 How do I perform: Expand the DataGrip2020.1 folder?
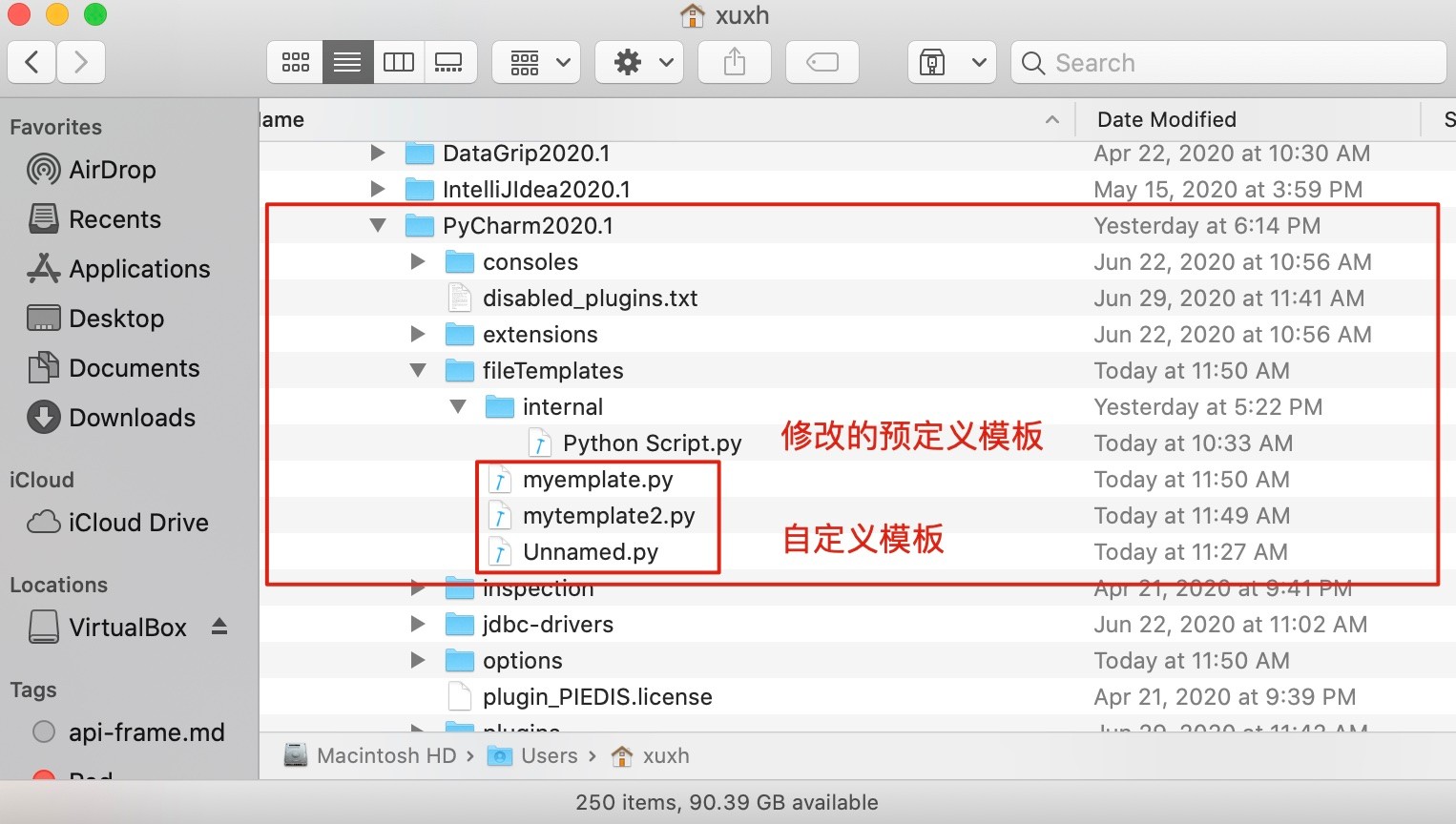[x=378, y=153]
